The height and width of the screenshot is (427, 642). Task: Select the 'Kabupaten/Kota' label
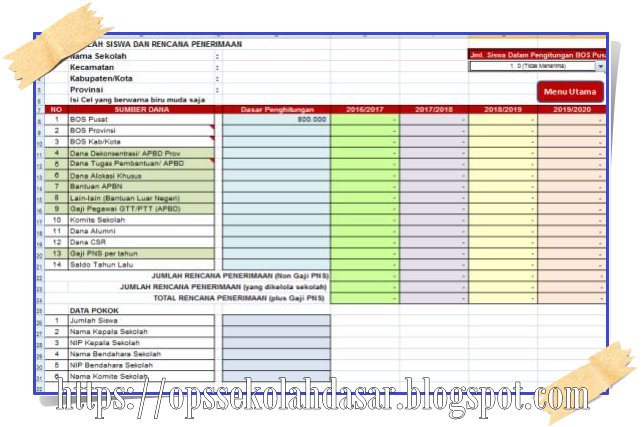pyautogui.click(x=101, y=78)
